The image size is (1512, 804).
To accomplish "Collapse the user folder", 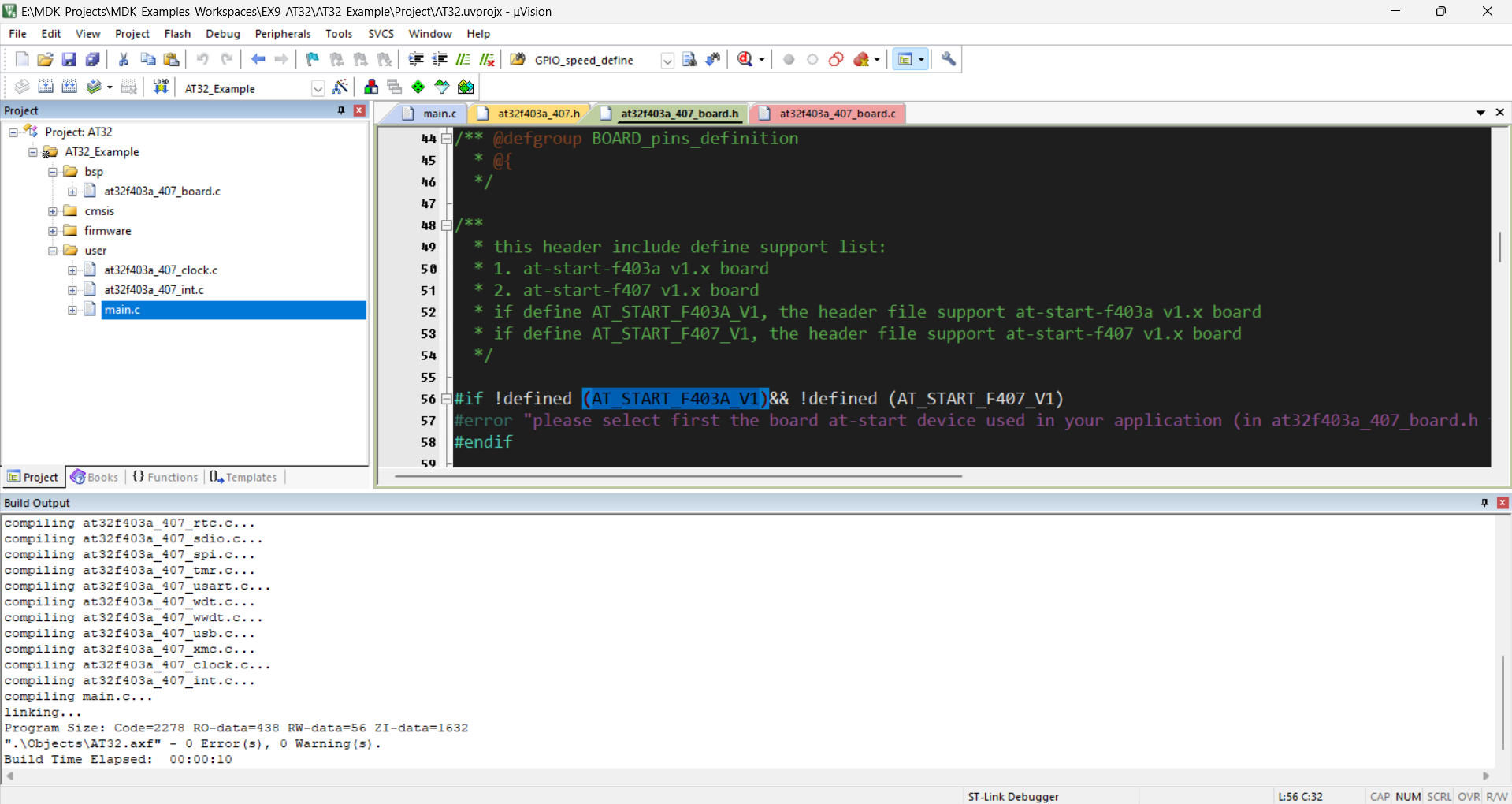I will pos(53,250).
